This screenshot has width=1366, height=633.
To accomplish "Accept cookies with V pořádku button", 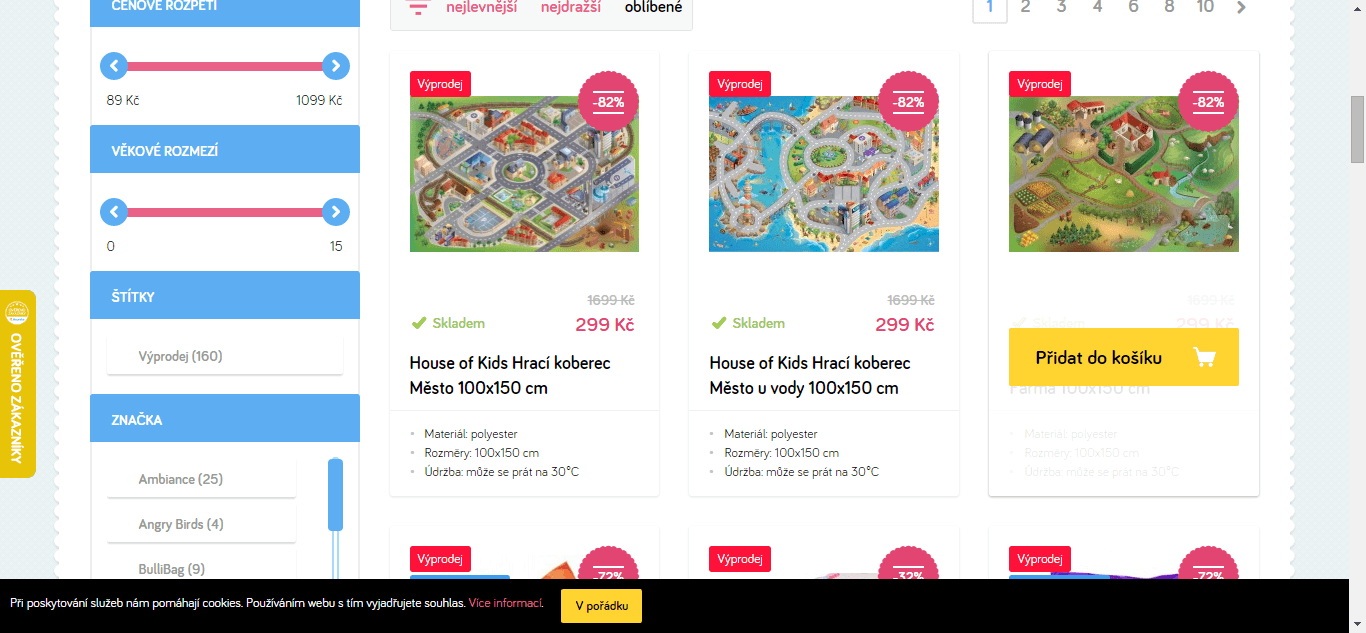I will point(601,606).
